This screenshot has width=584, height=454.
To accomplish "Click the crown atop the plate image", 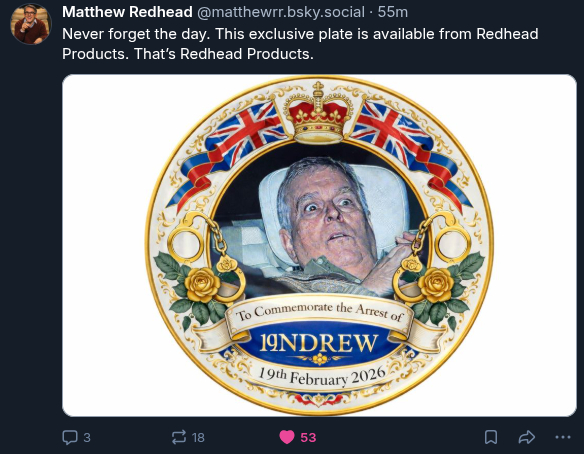I will coord(318,113).
